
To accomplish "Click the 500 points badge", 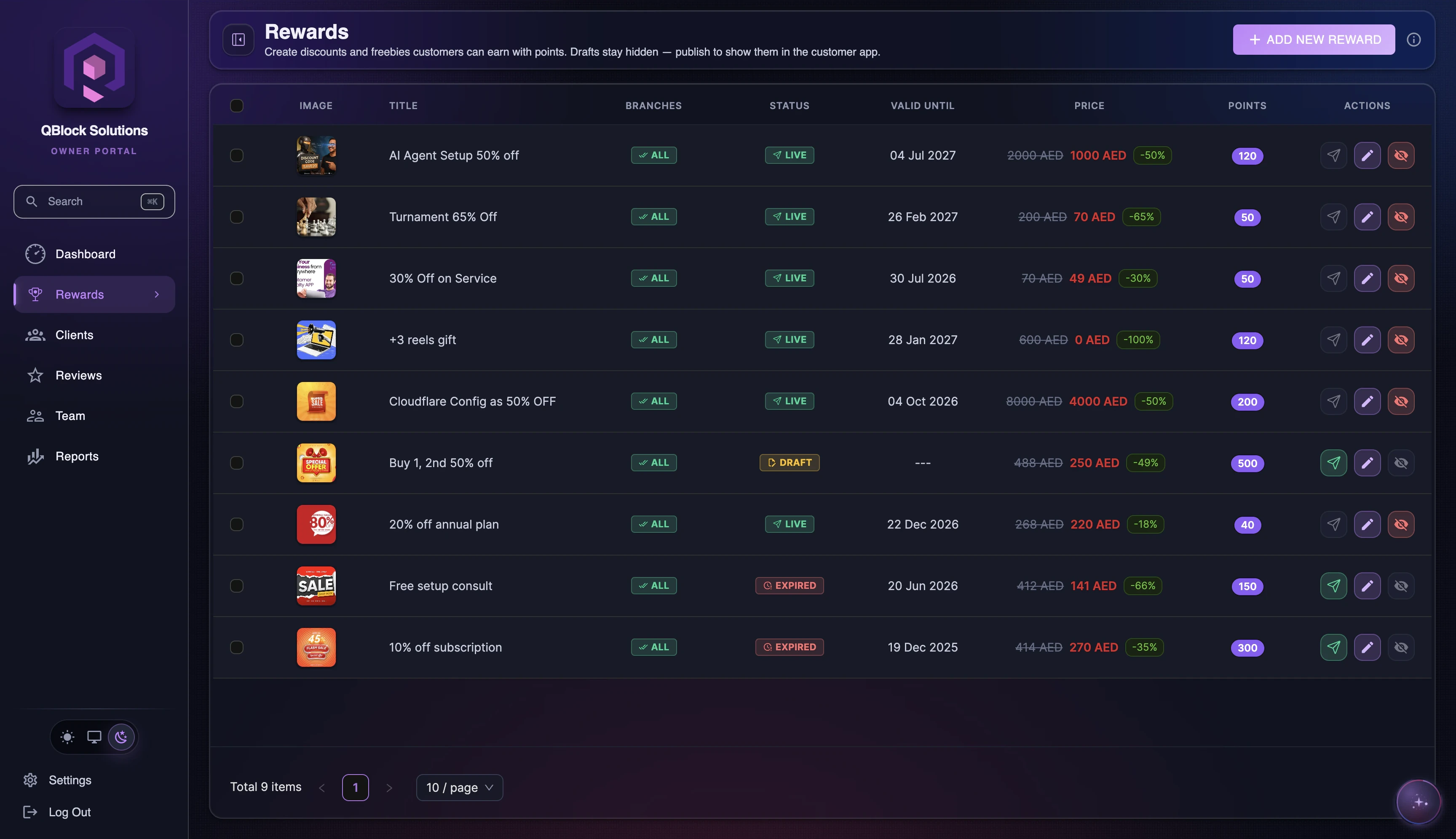I will click(1247, 463).
